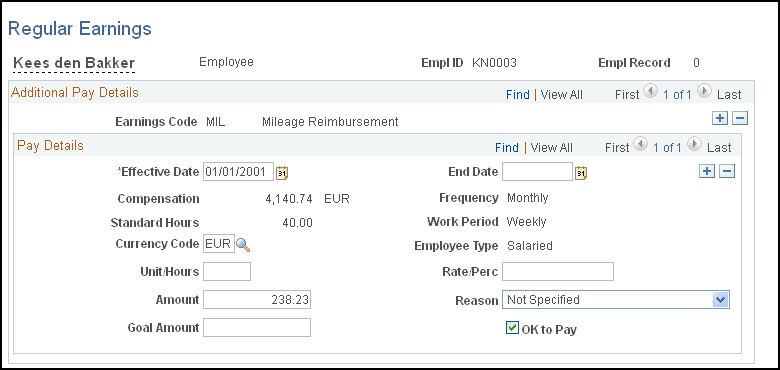Show previous row in Pay Details

tap(641, 145)
